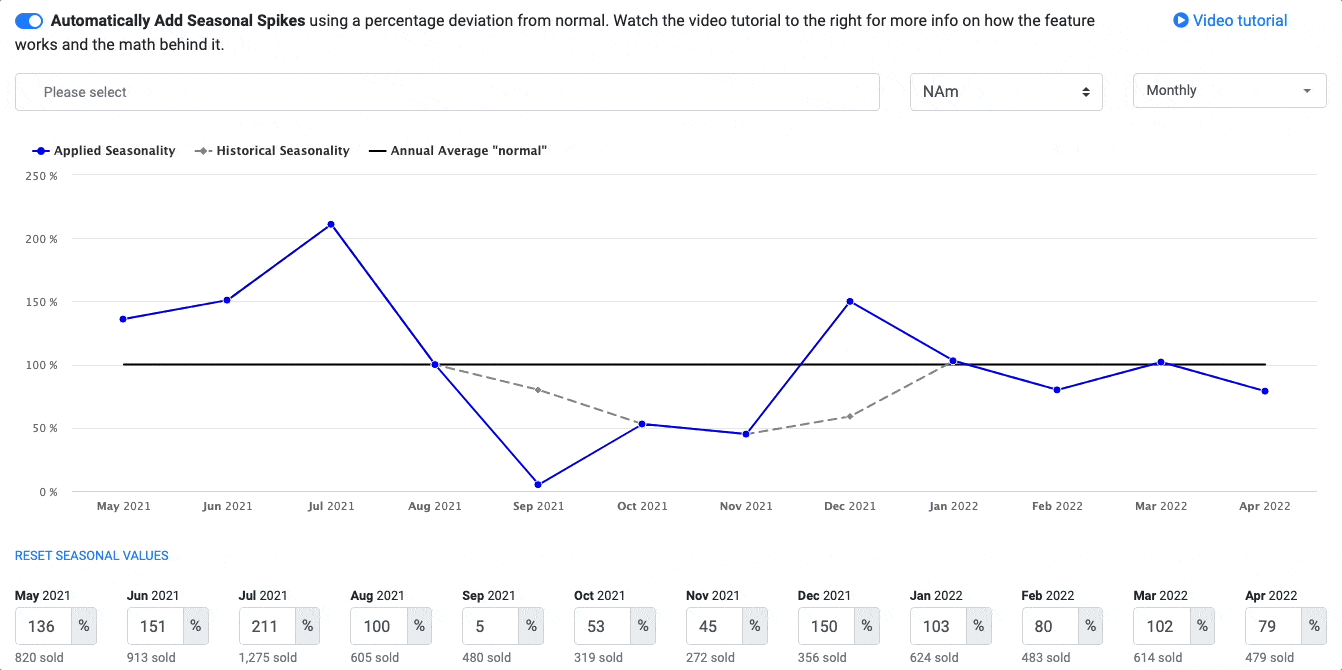This screenshot has height=670, width=1342.
Task: Click the play icon beside Video tutorial
Action: tap(1180, 20)
